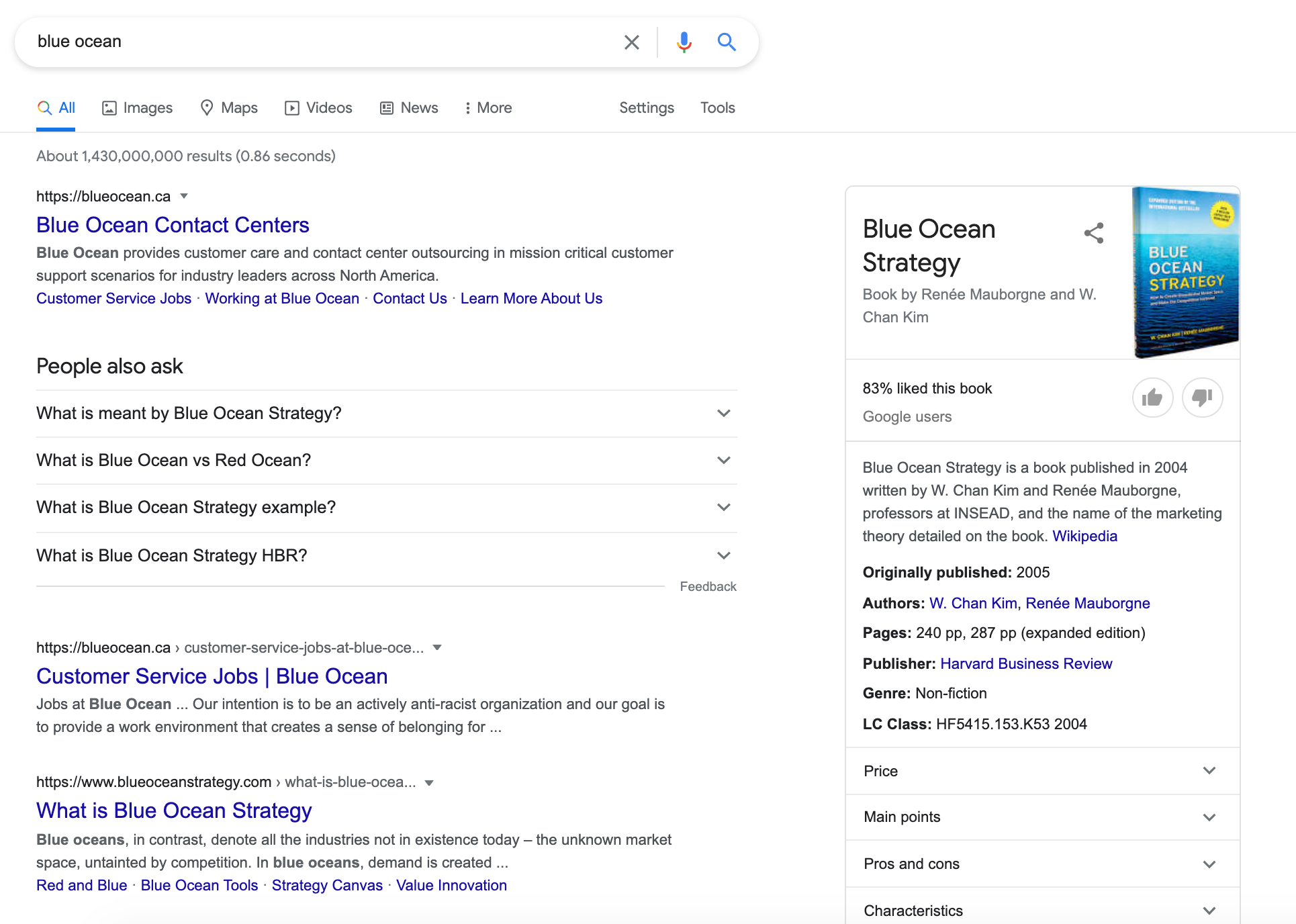The height and width of the screenshot is (924, 1296).
Task: Select the Maps pin icon
Action: pyautogui.click(x=207, y=107)
